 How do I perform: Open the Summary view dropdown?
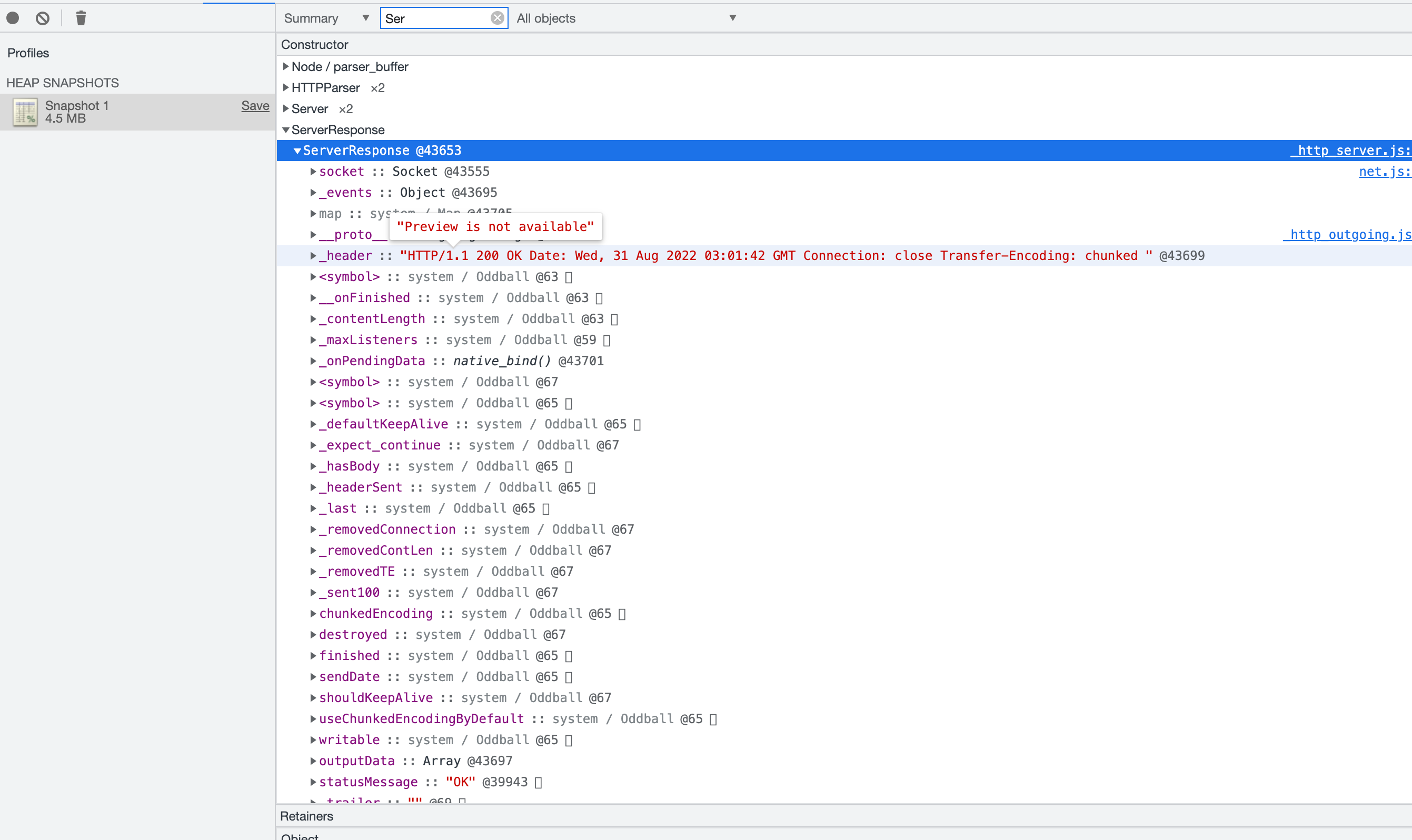(x=326, y=18)
